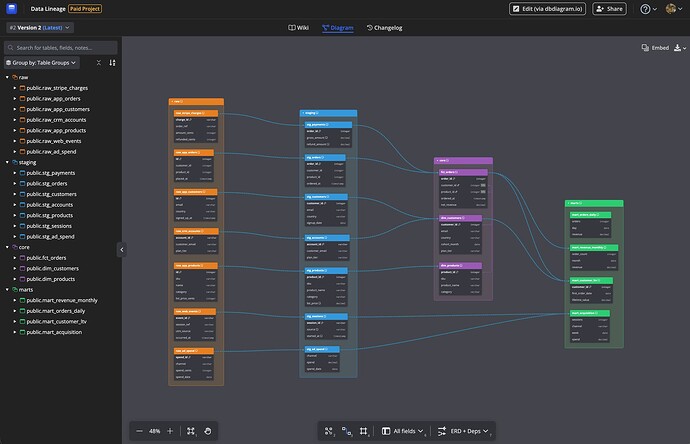690x444 pixels.
Task: Collapse the raw table group
Action: 7,77
